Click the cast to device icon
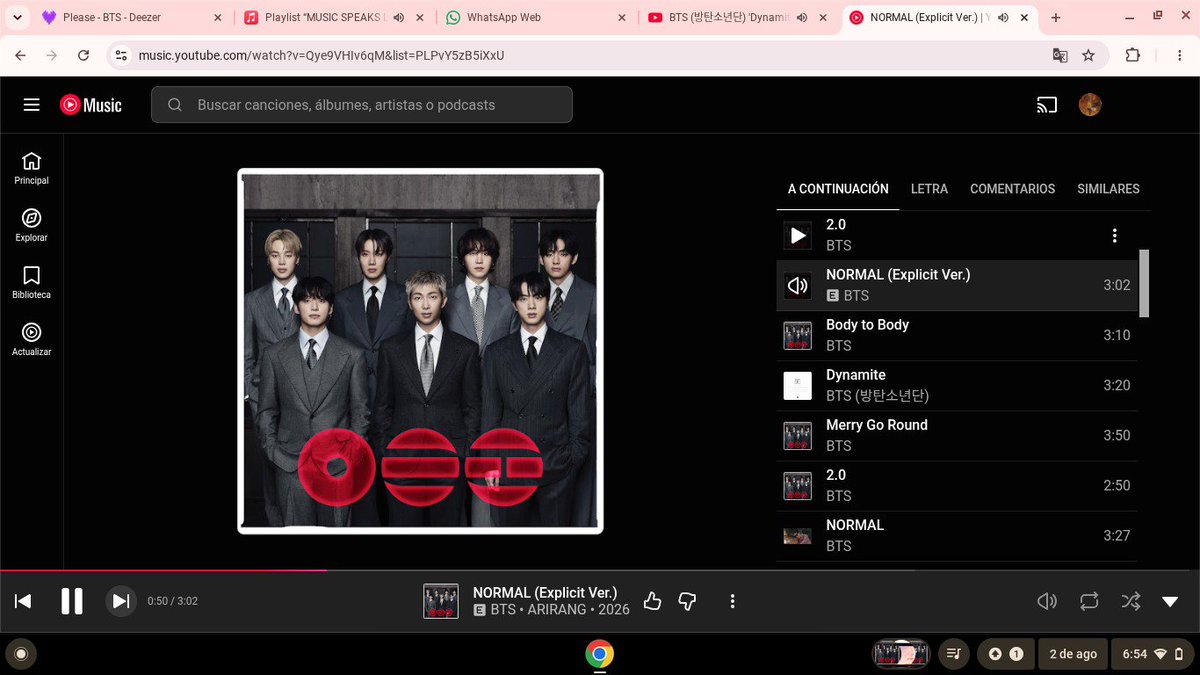Screen dimensions: 1200x675 tap(1046, 105)
